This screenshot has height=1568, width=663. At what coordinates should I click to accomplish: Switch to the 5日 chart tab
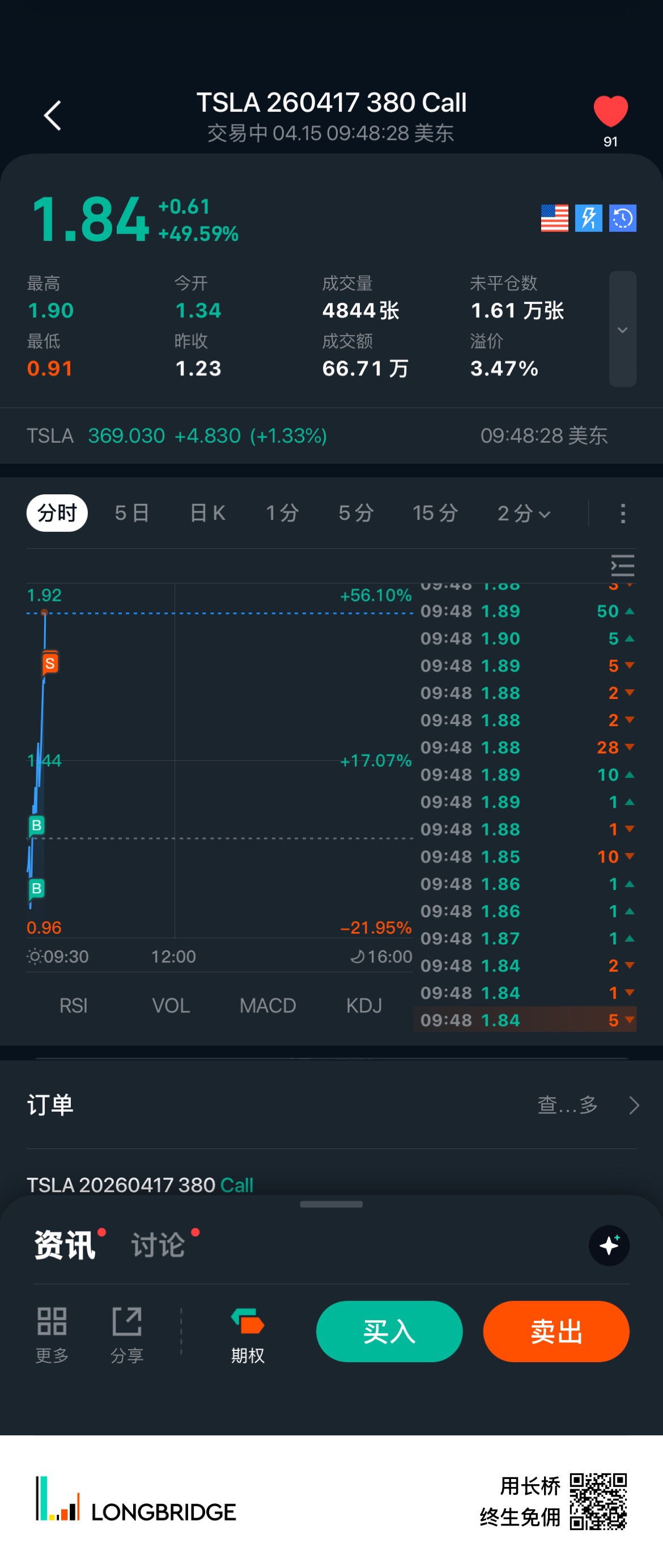click(132, 513)
